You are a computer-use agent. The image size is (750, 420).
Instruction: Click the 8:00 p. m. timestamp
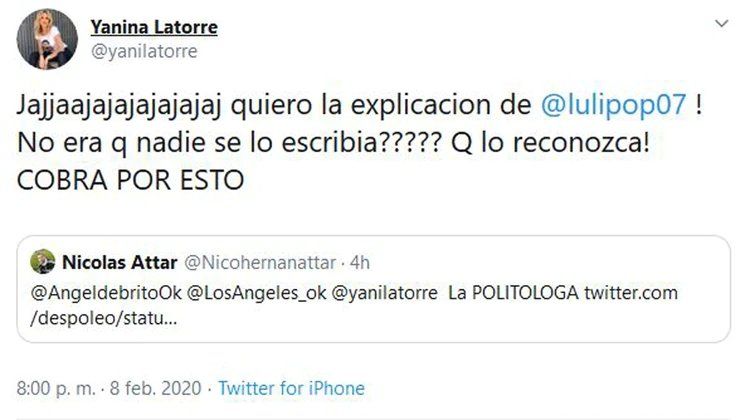click(56, 388)
